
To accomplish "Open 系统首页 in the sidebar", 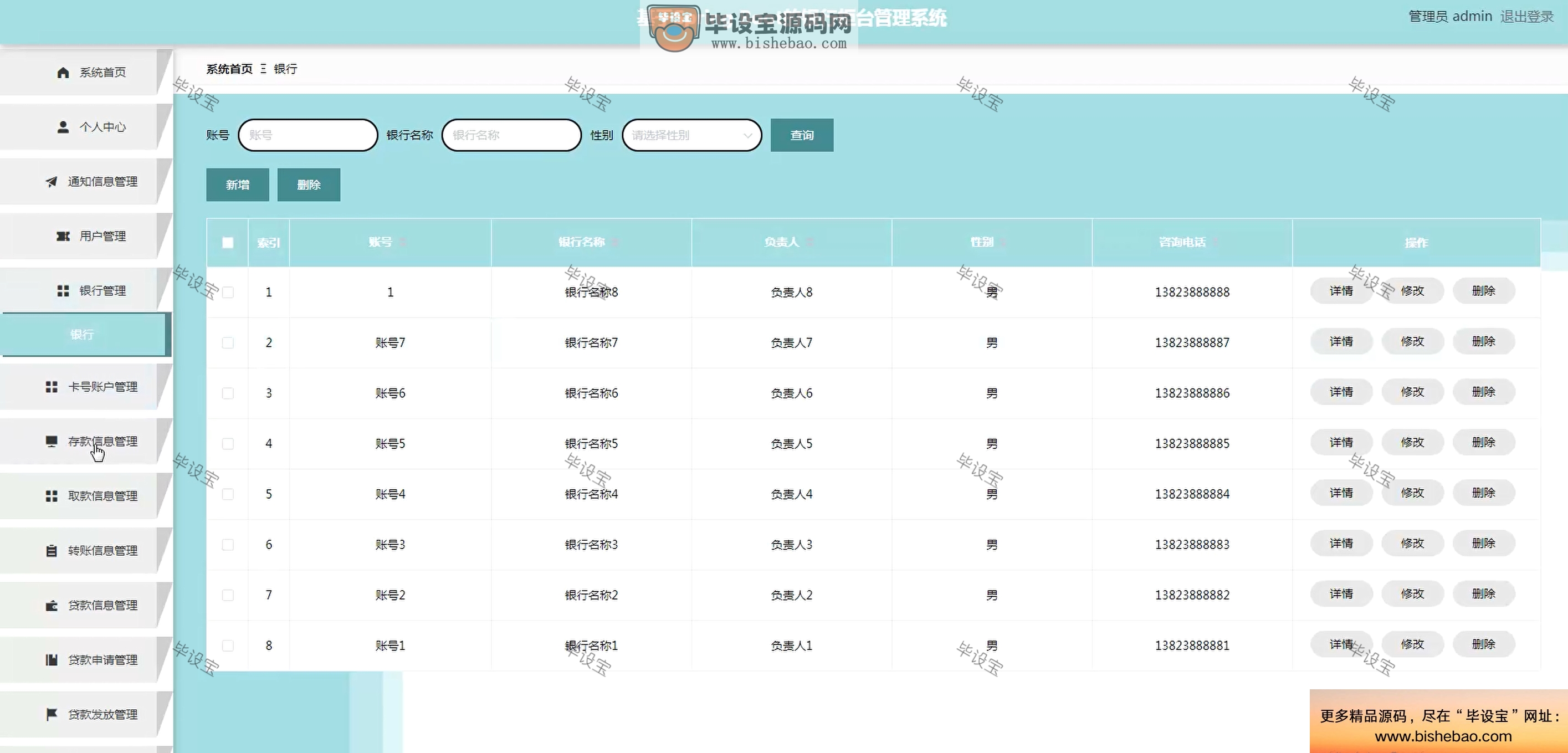I will [85, 73].
